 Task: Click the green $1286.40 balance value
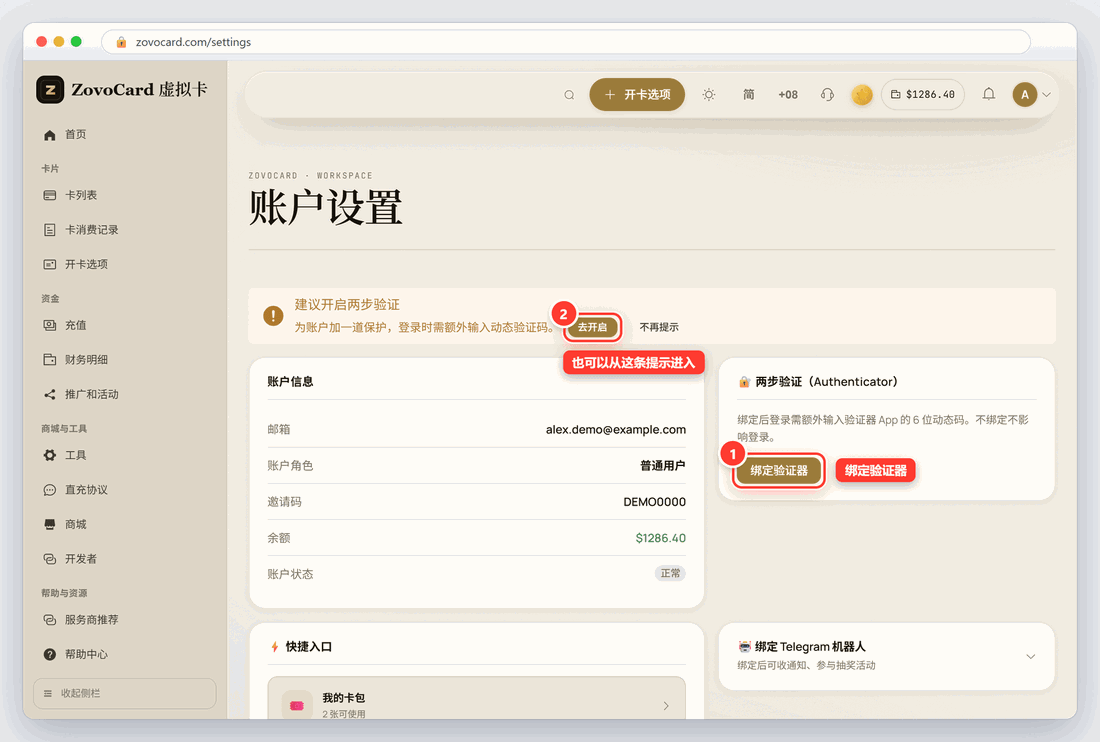click(x=661, y=539)
